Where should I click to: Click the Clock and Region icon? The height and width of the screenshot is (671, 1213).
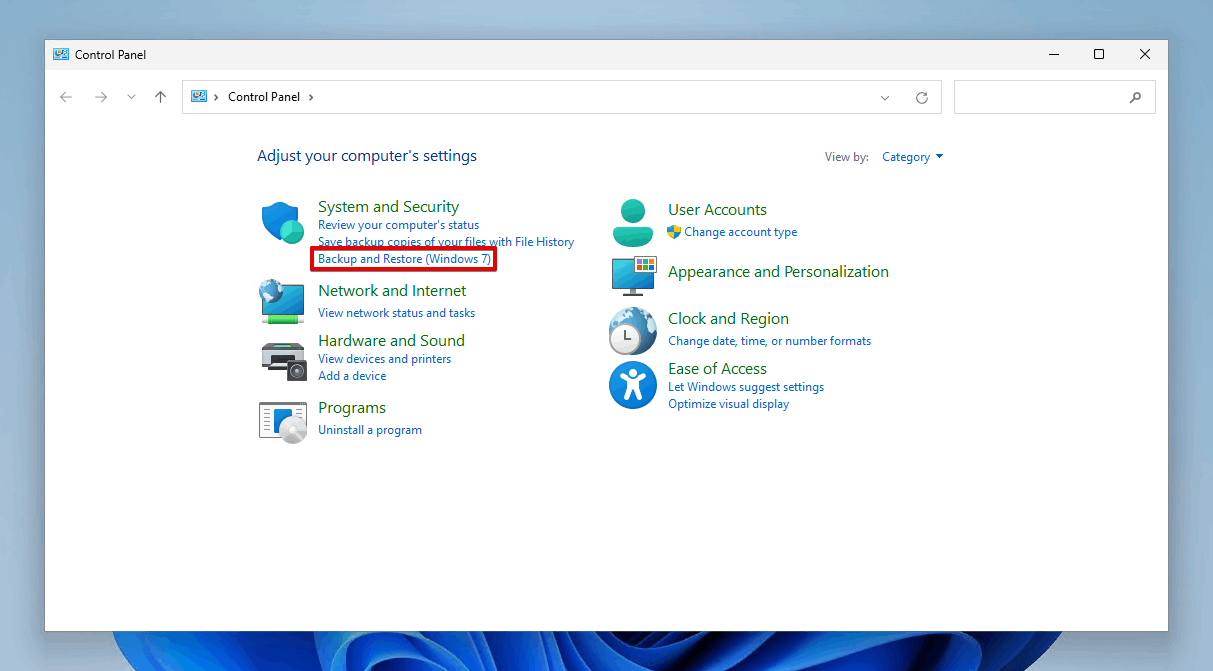(632, 331)
